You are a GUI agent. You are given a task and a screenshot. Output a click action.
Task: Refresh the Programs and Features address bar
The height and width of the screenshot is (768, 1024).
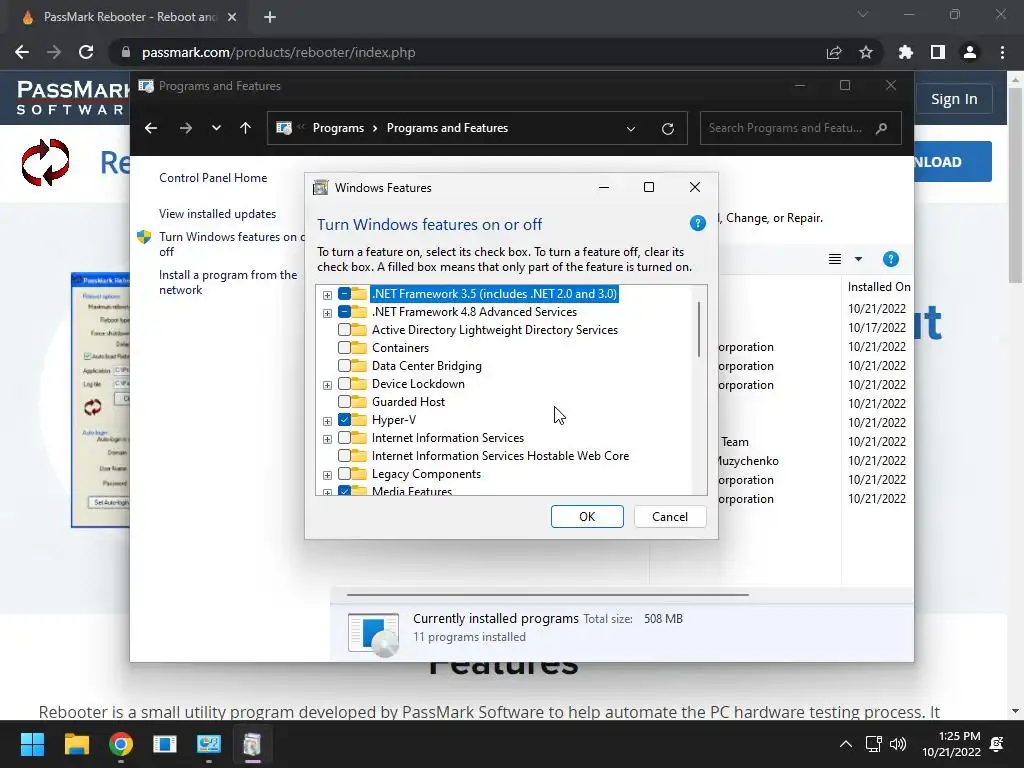click(667, 129)
